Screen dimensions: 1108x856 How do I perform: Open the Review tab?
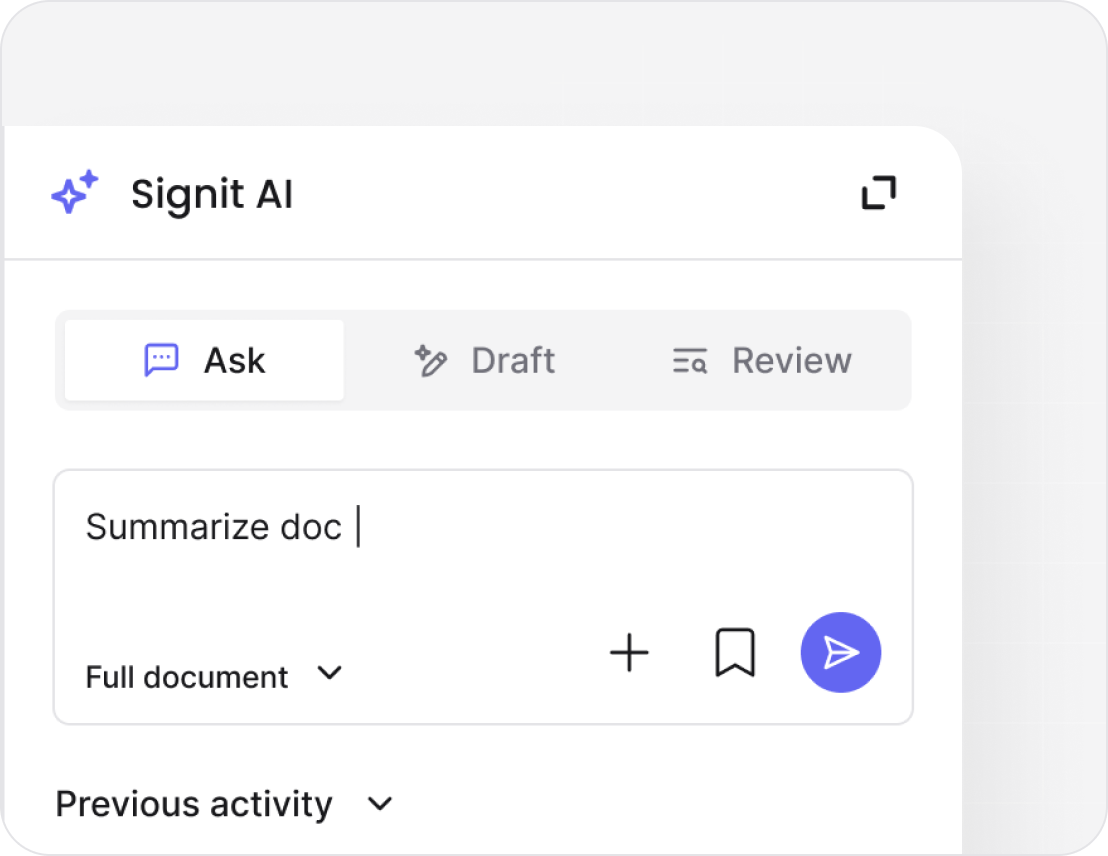point(762,360)
